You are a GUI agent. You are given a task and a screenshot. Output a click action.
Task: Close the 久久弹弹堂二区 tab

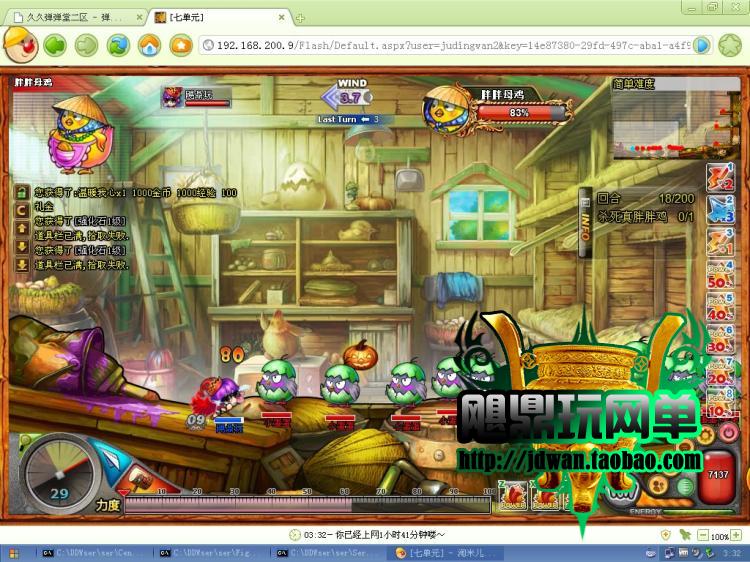pos(139,18)
